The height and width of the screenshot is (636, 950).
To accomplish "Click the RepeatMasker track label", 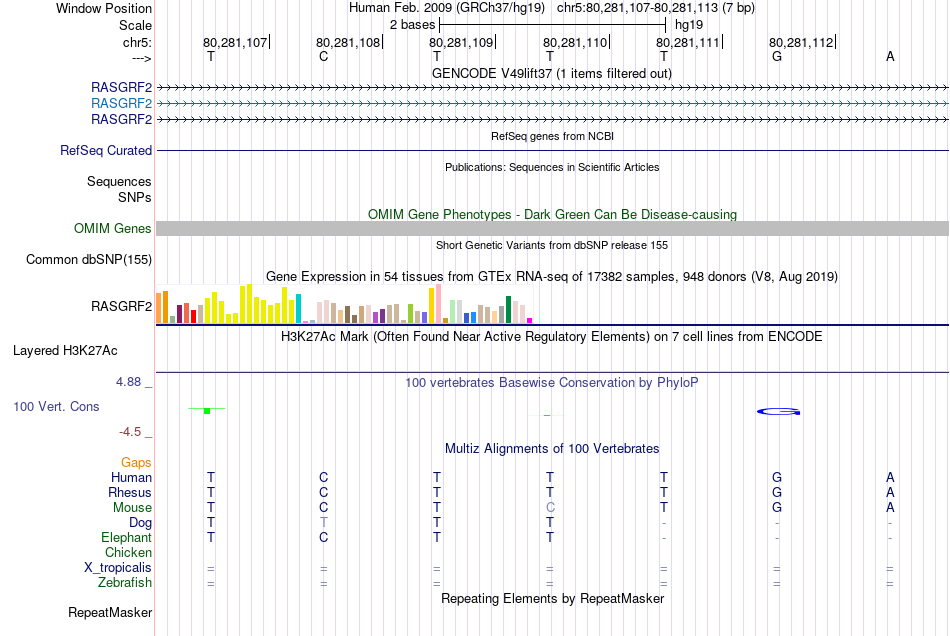I will [x=110, y=613].
